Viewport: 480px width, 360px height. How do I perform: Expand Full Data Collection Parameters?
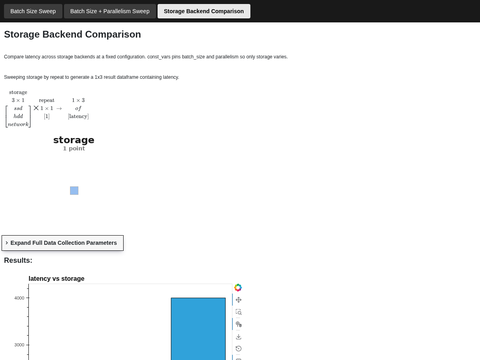pyautogui.click(x=63, y=243)
